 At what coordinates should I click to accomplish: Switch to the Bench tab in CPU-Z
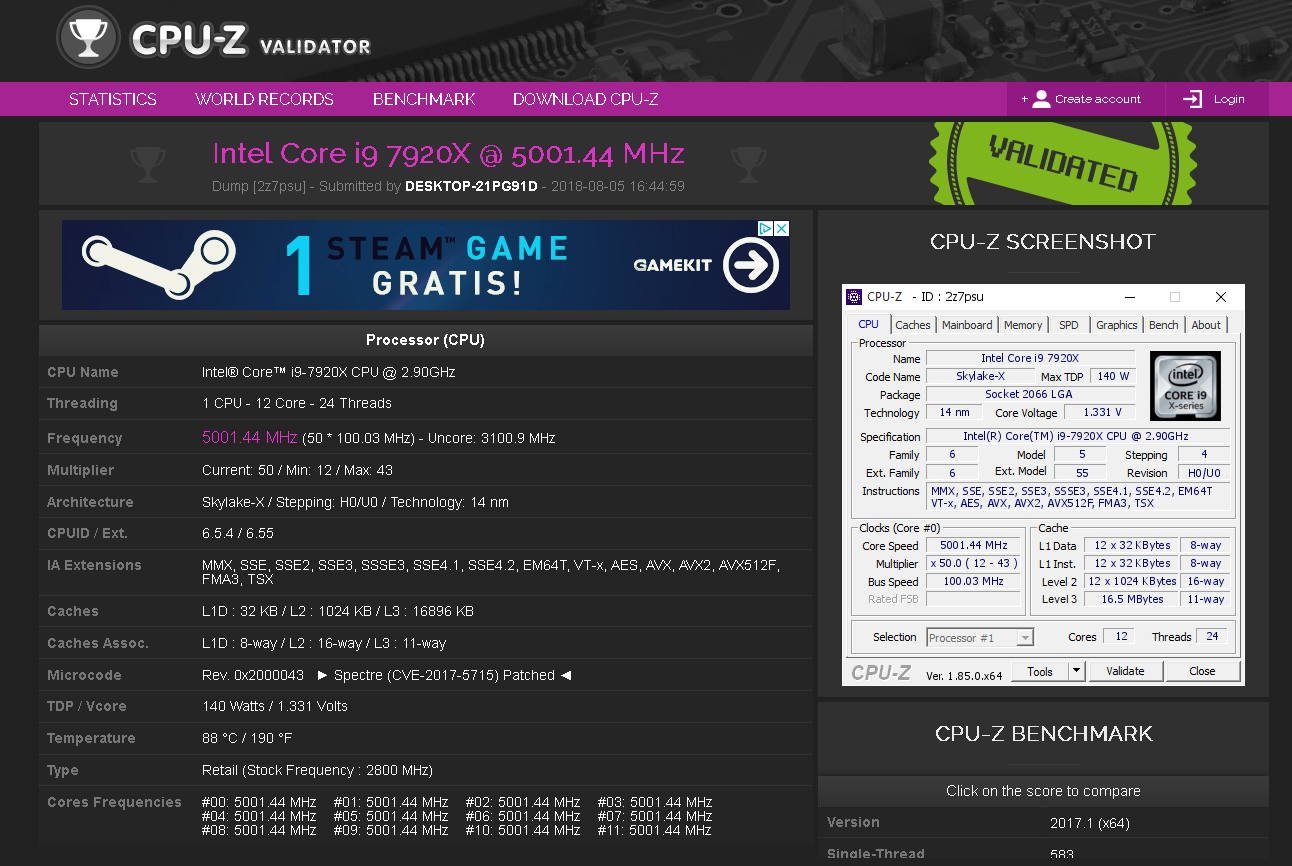1164,325
